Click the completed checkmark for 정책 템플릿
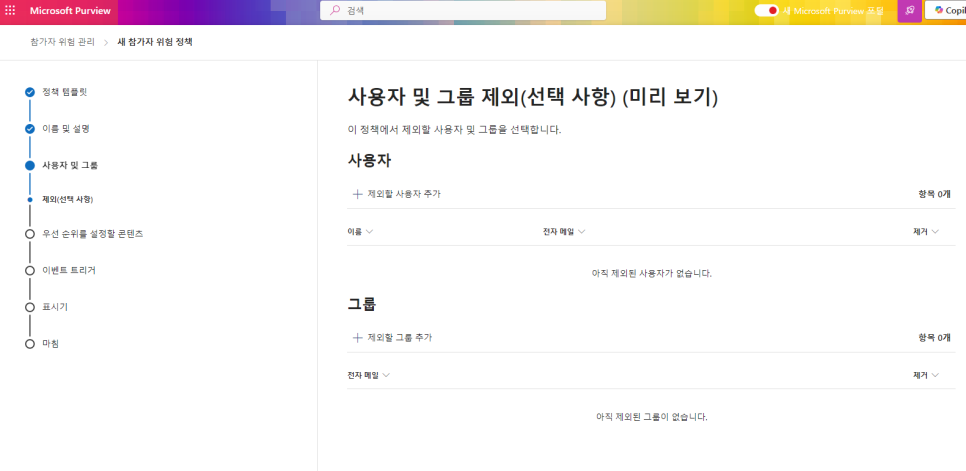This screenshot has width=966, height=471. tap(30, 92)
